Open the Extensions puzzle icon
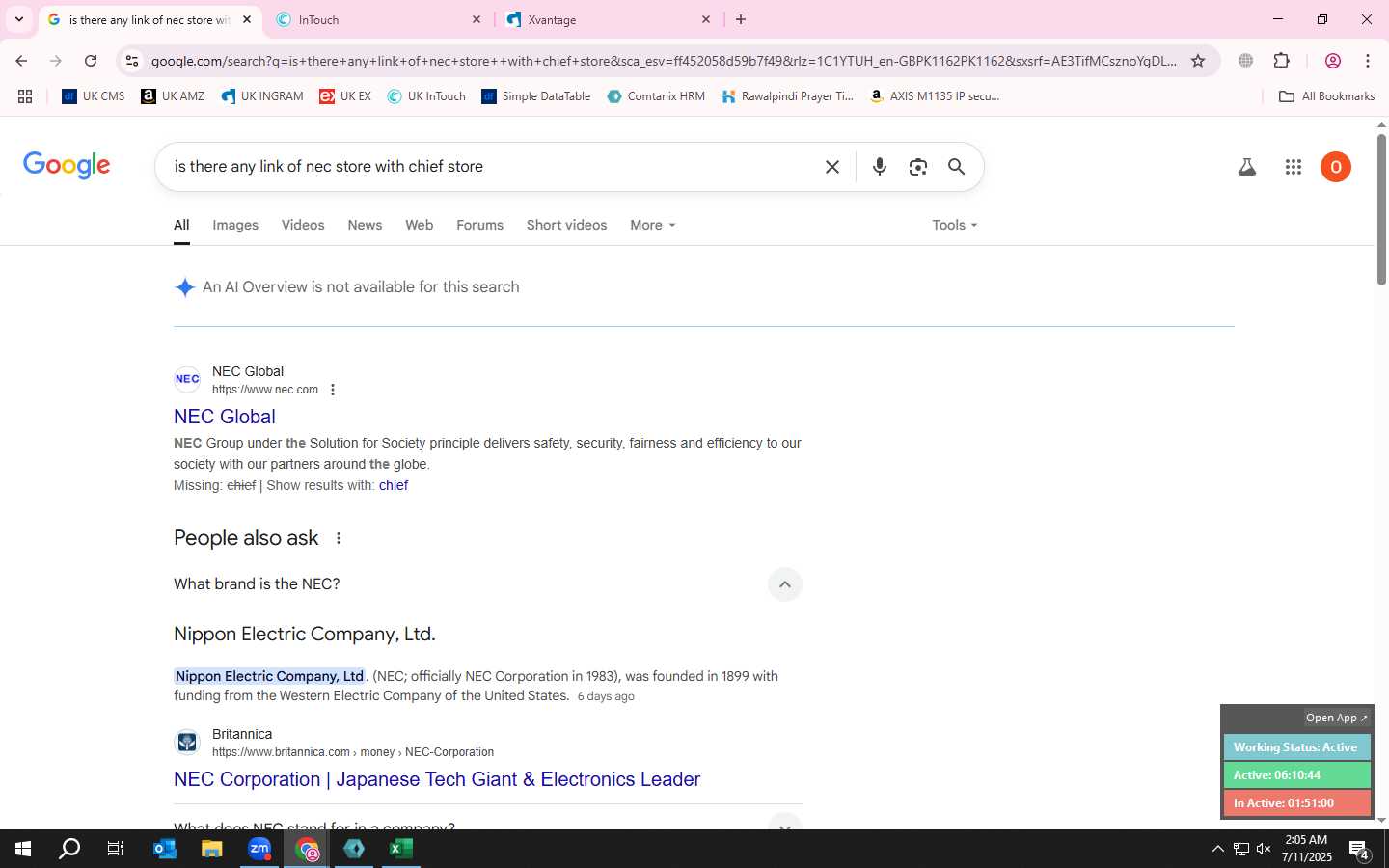 pos(1281,61)
